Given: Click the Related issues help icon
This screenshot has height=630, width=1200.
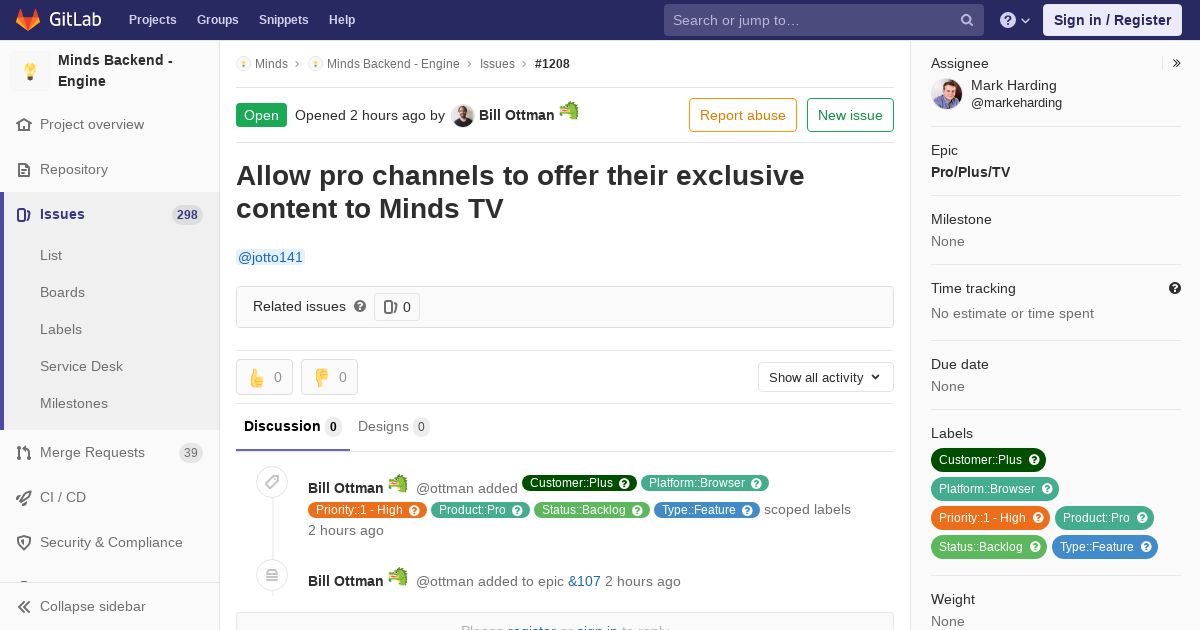Looking at the screenshot, I should [x=360, y=306].
